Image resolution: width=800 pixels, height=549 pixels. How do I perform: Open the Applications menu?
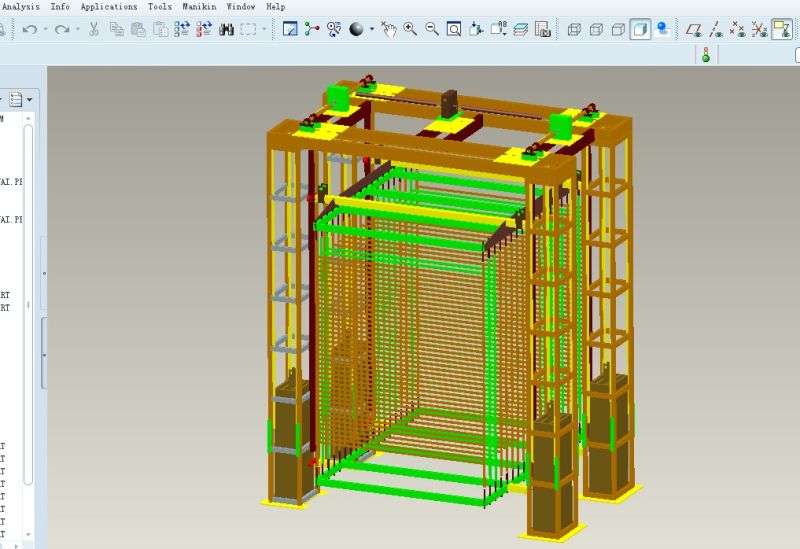108,6
